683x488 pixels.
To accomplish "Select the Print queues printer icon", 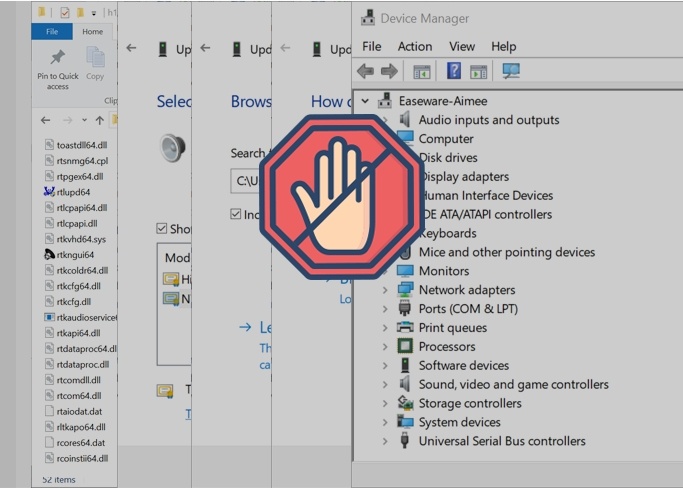I will click(405, 328).
